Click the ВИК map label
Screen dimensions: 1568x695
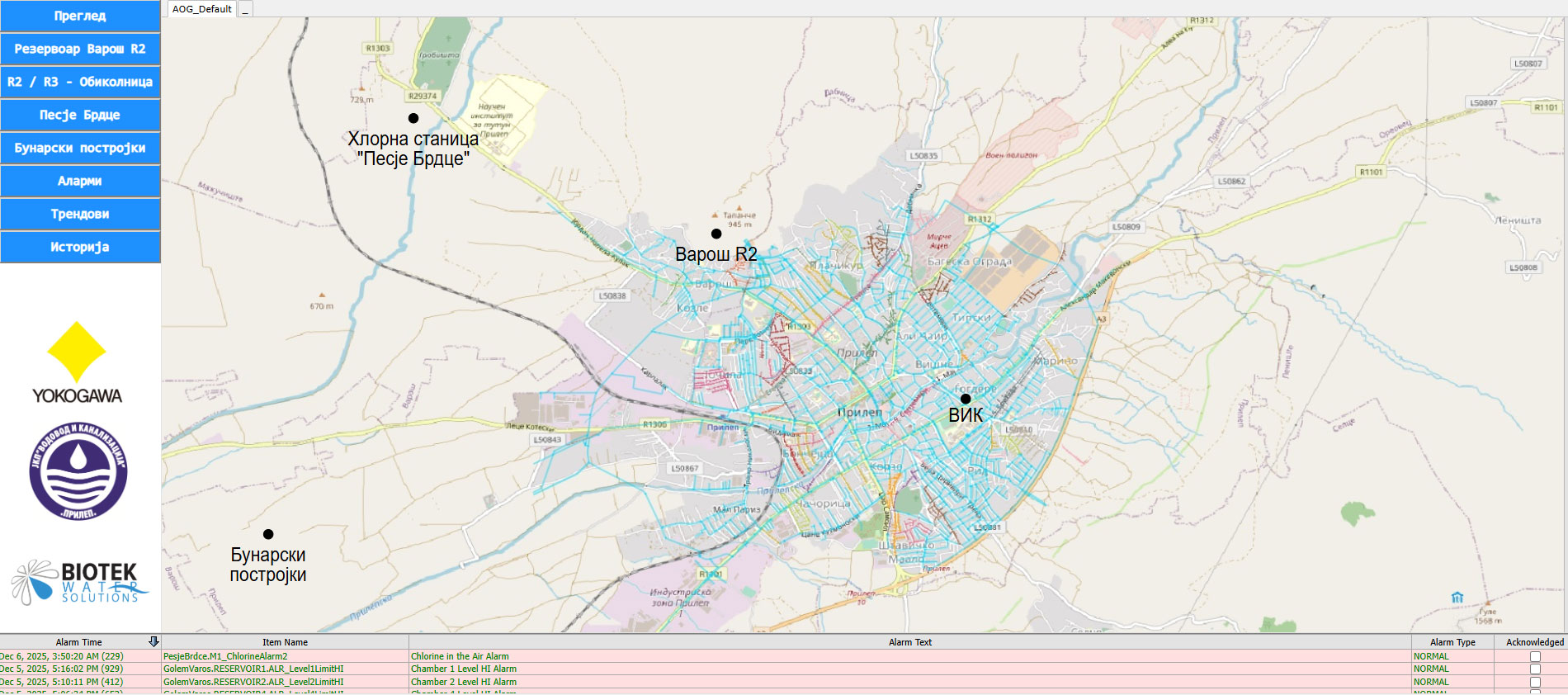click(966, 415)
